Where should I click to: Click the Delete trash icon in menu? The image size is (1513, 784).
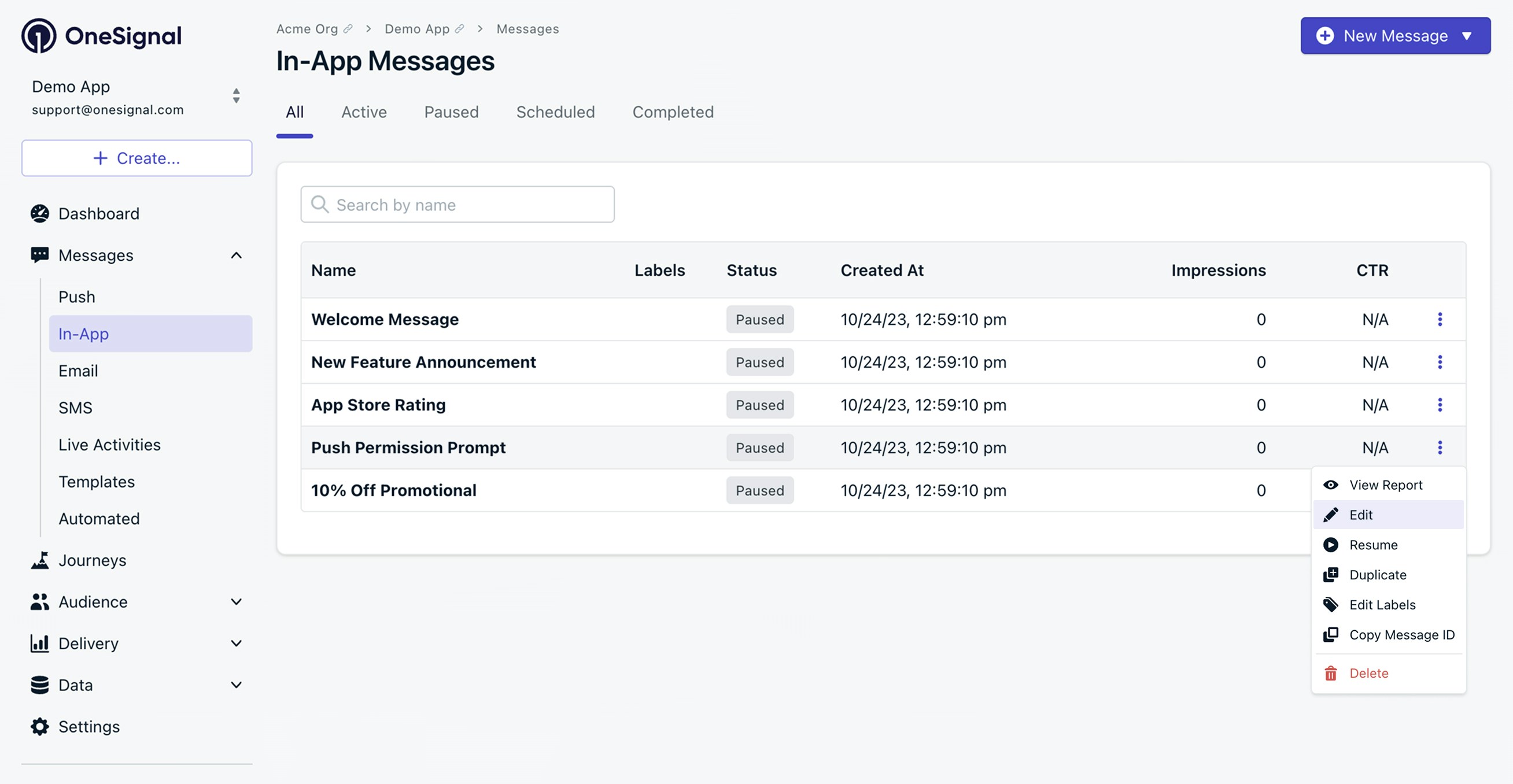click(x=1330, y=673)
